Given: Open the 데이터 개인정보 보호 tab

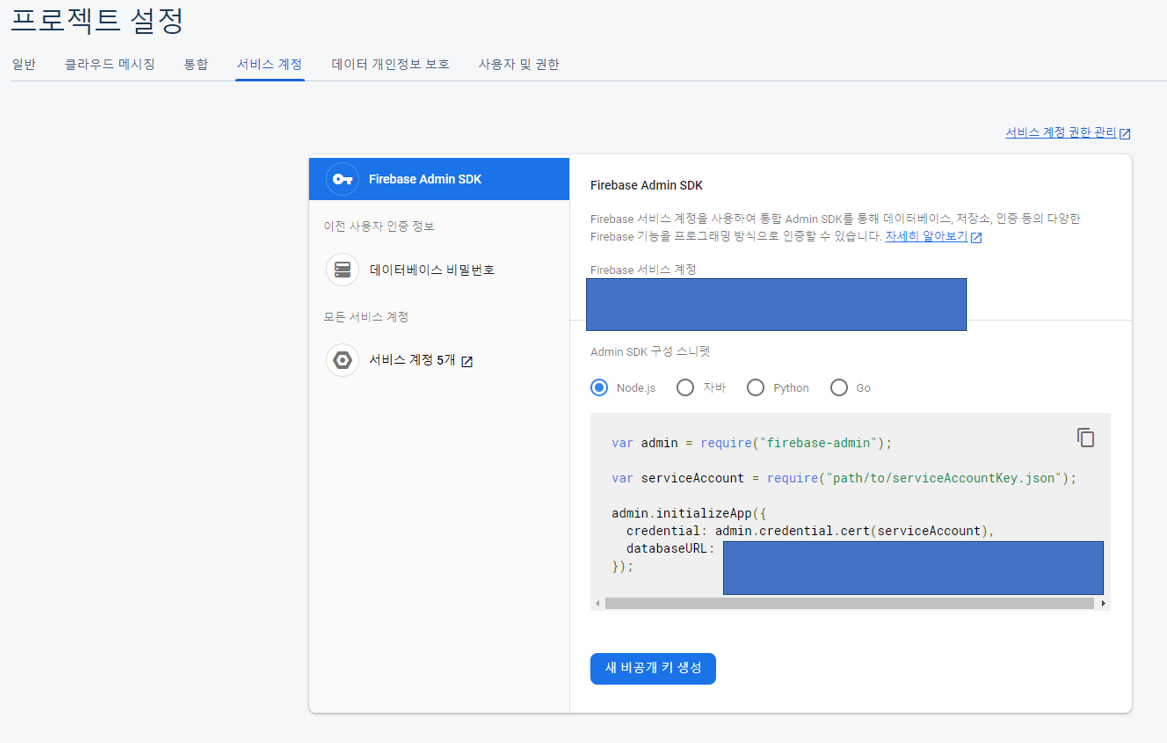Looking at the screenshot, I should pos(390,64).
